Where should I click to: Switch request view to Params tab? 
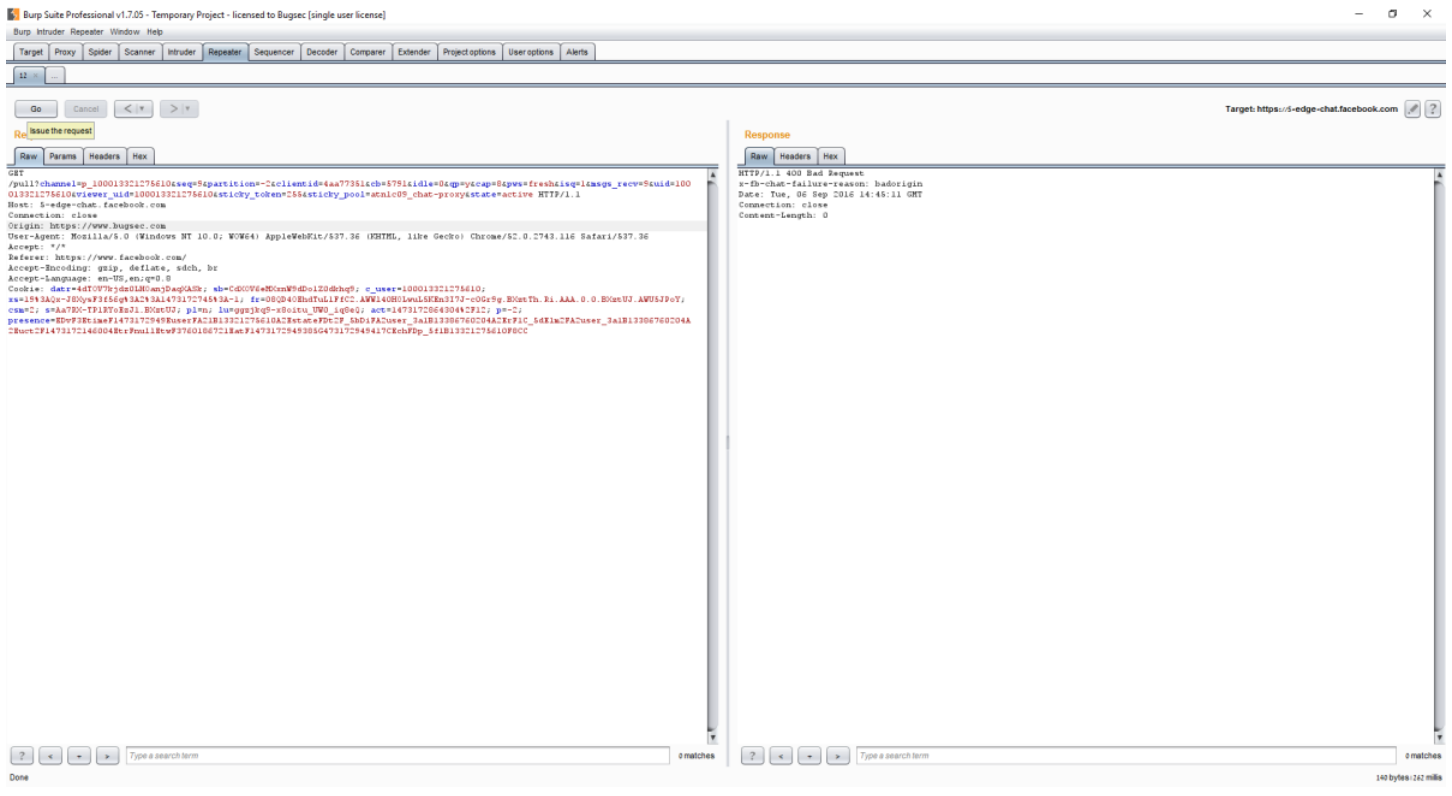point(62,156)
